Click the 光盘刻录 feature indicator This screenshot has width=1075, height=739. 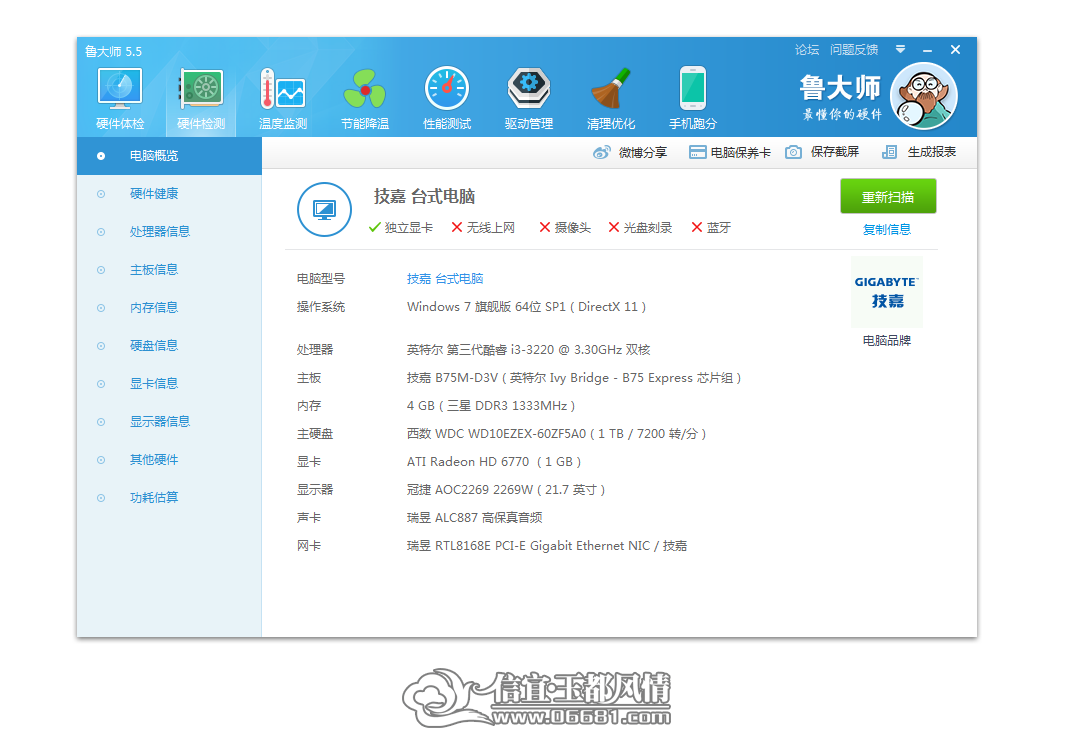pyautogui.click(x=640, y=228)
